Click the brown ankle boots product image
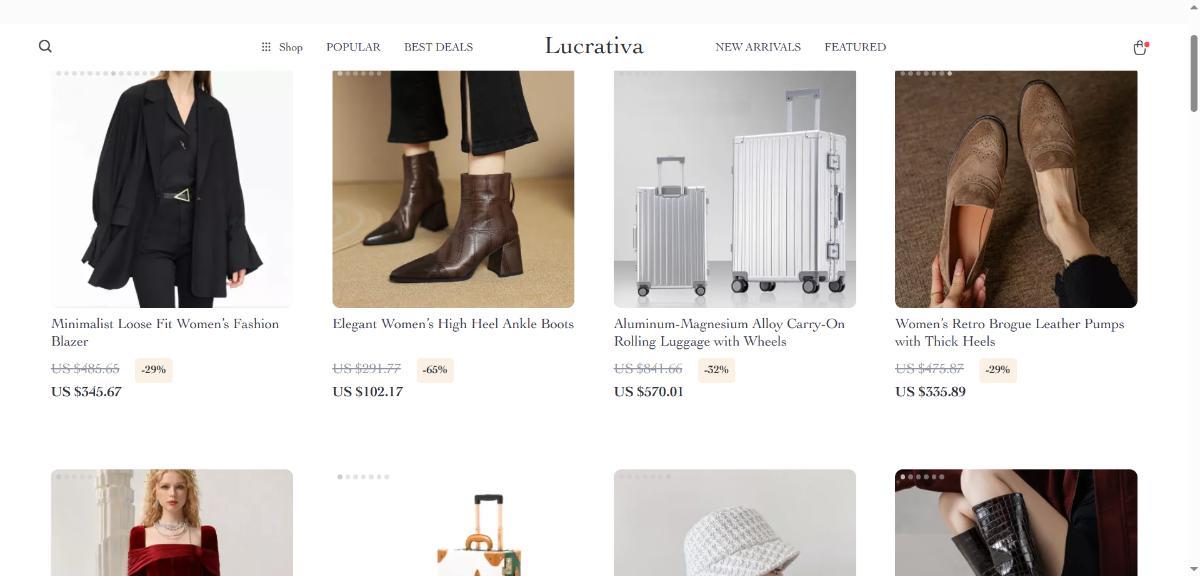 [x=453, y=188]
